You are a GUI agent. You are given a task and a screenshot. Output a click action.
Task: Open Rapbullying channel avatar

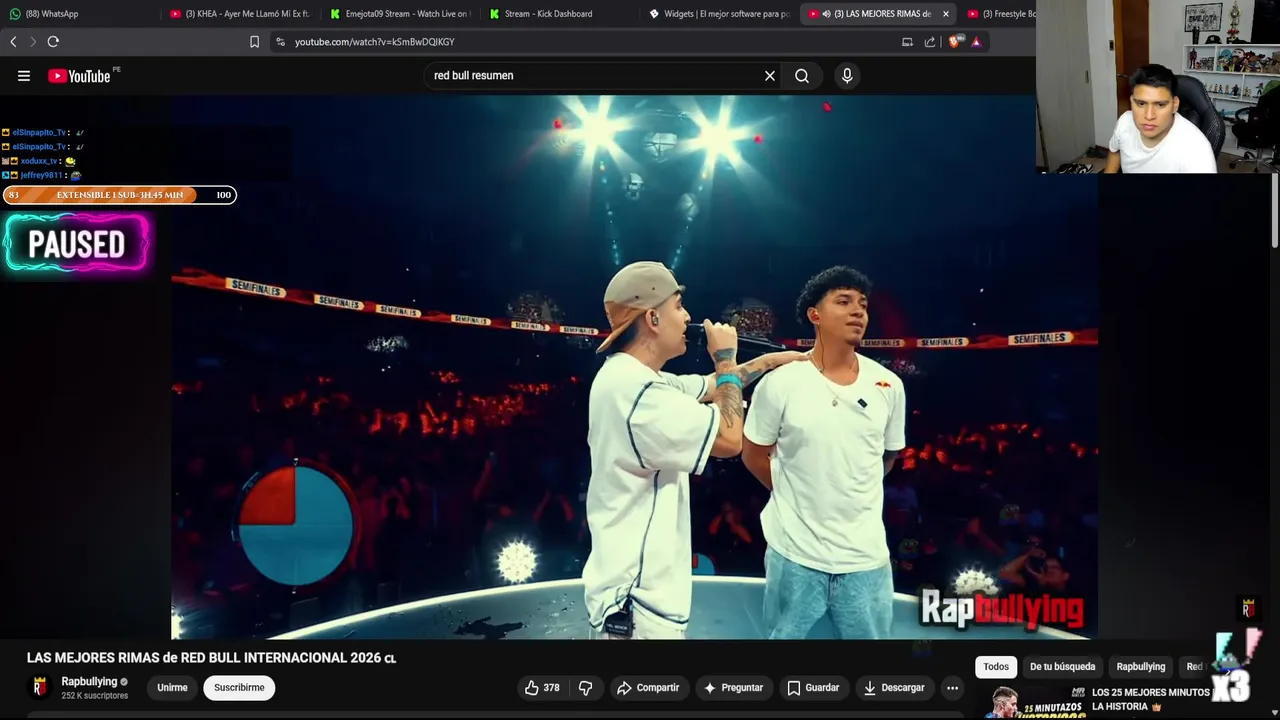coord(40,687)
